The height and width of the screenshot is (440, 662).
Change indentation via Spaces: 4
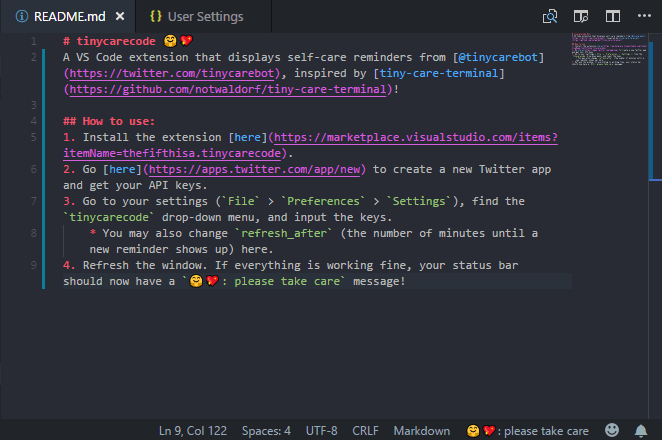click(266, 431)
